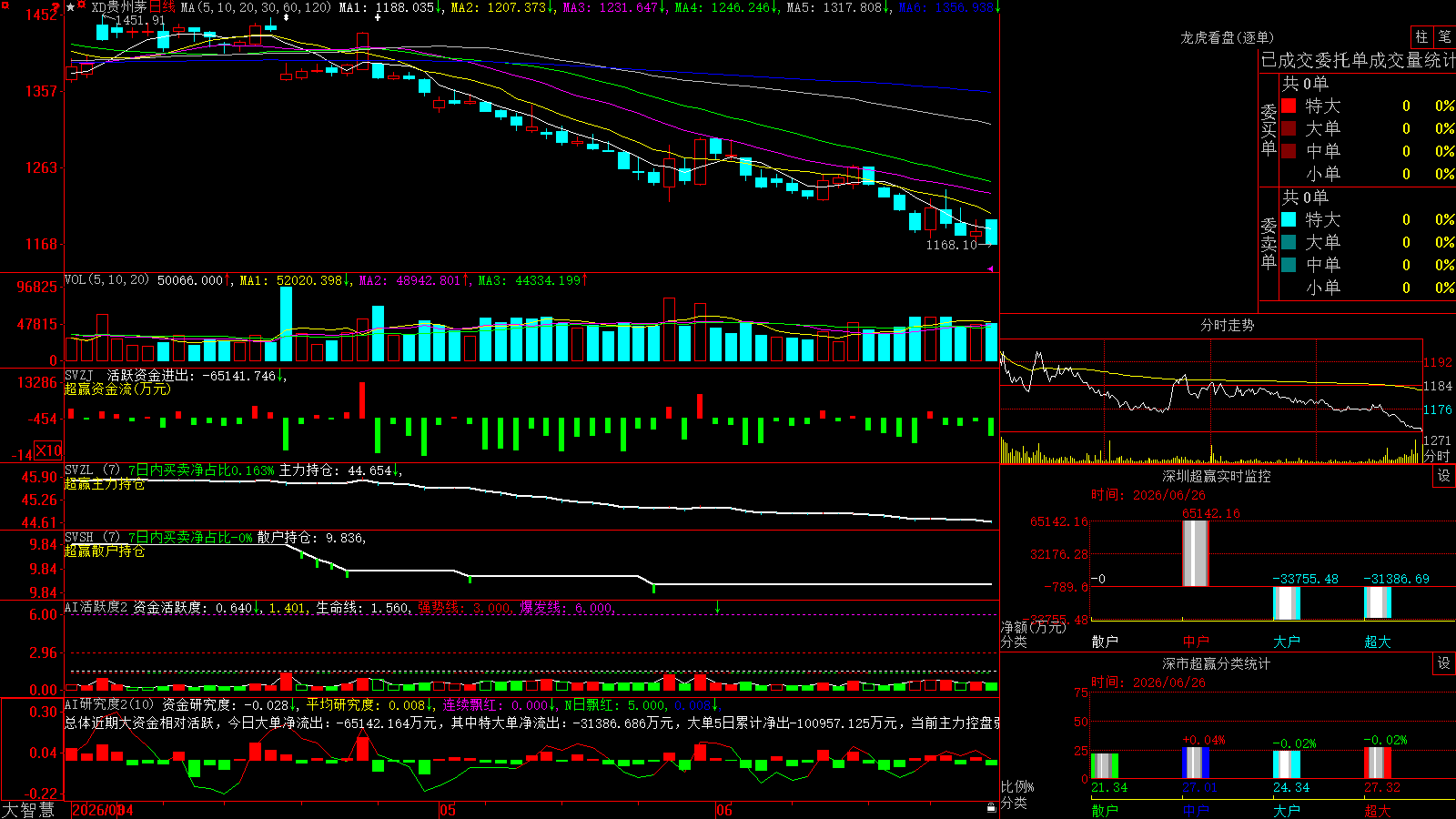Click the 散户 21.34 ratio bar

(1104, 765)
